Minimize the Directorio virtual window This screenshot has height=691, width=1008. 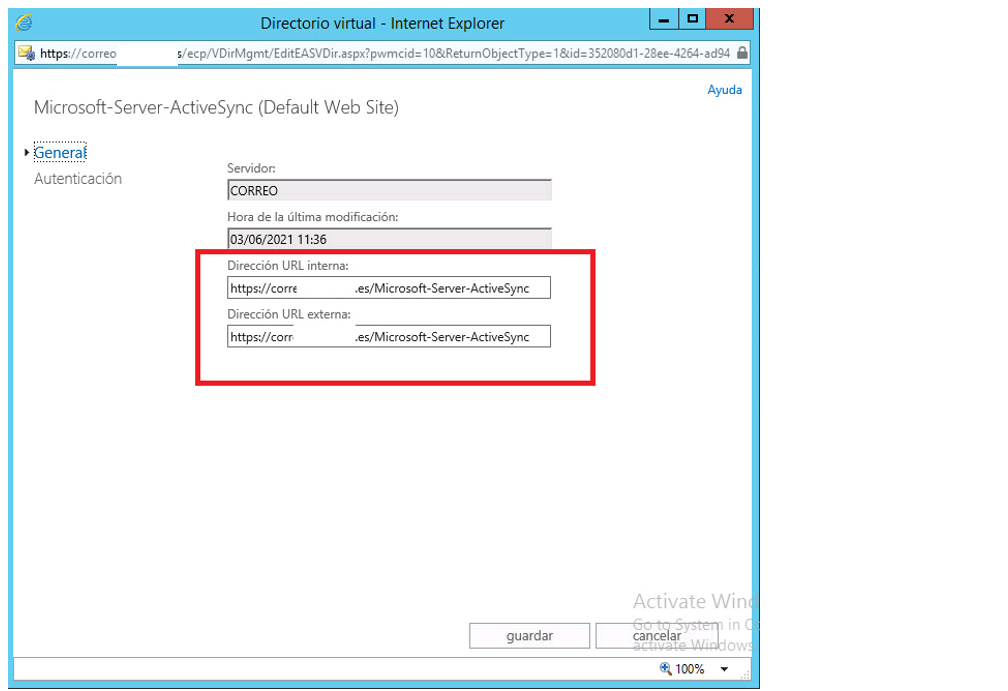click(x=664, y=19)
